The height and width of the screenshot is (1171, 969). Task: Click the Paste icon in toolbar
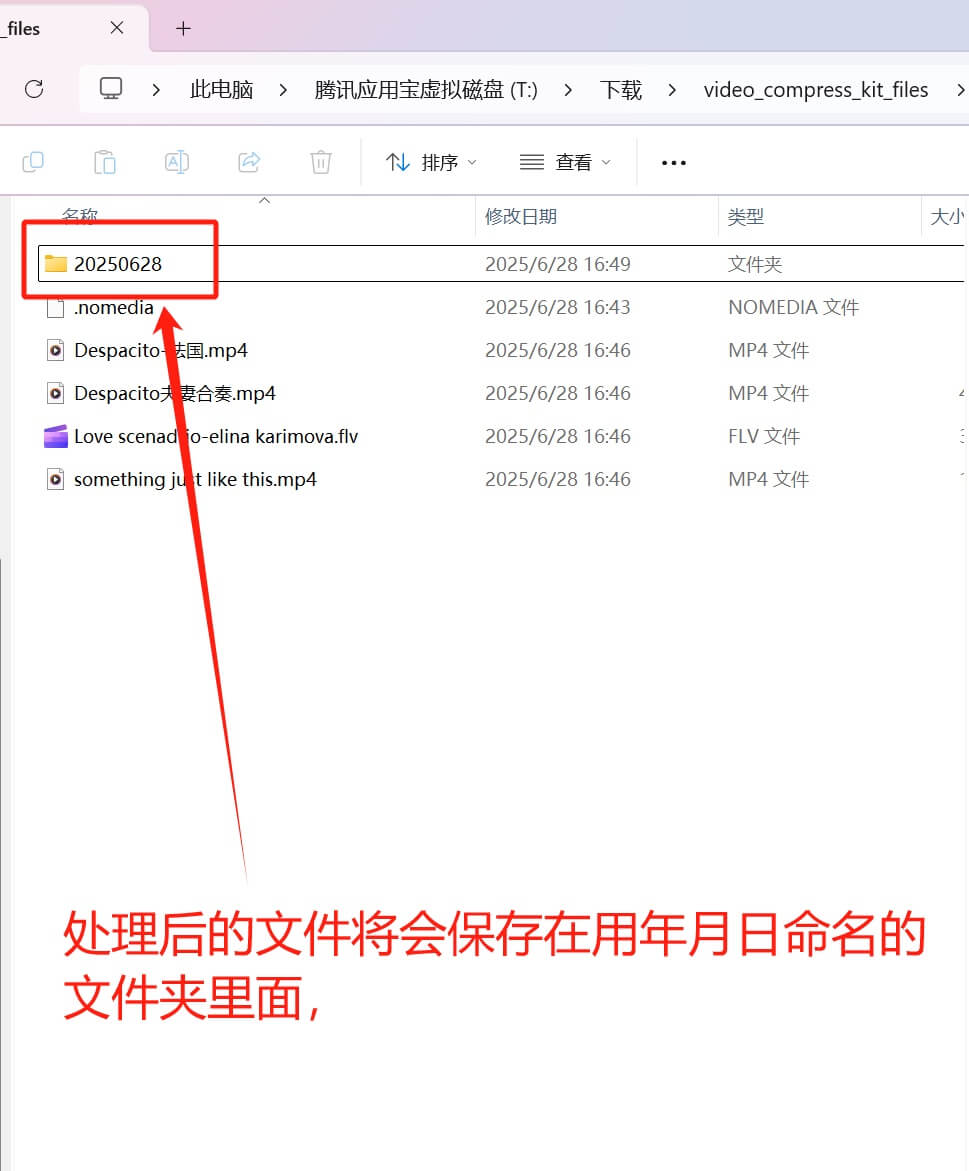pos(105,162)
